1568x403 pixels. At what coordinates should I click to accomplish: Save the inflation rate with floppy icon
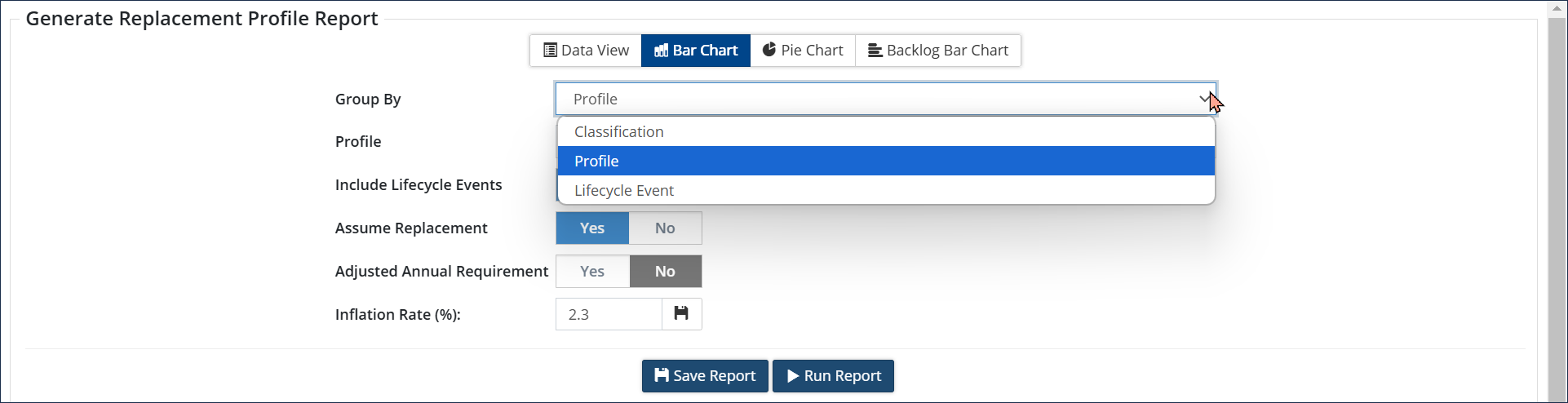click(681, 314)
